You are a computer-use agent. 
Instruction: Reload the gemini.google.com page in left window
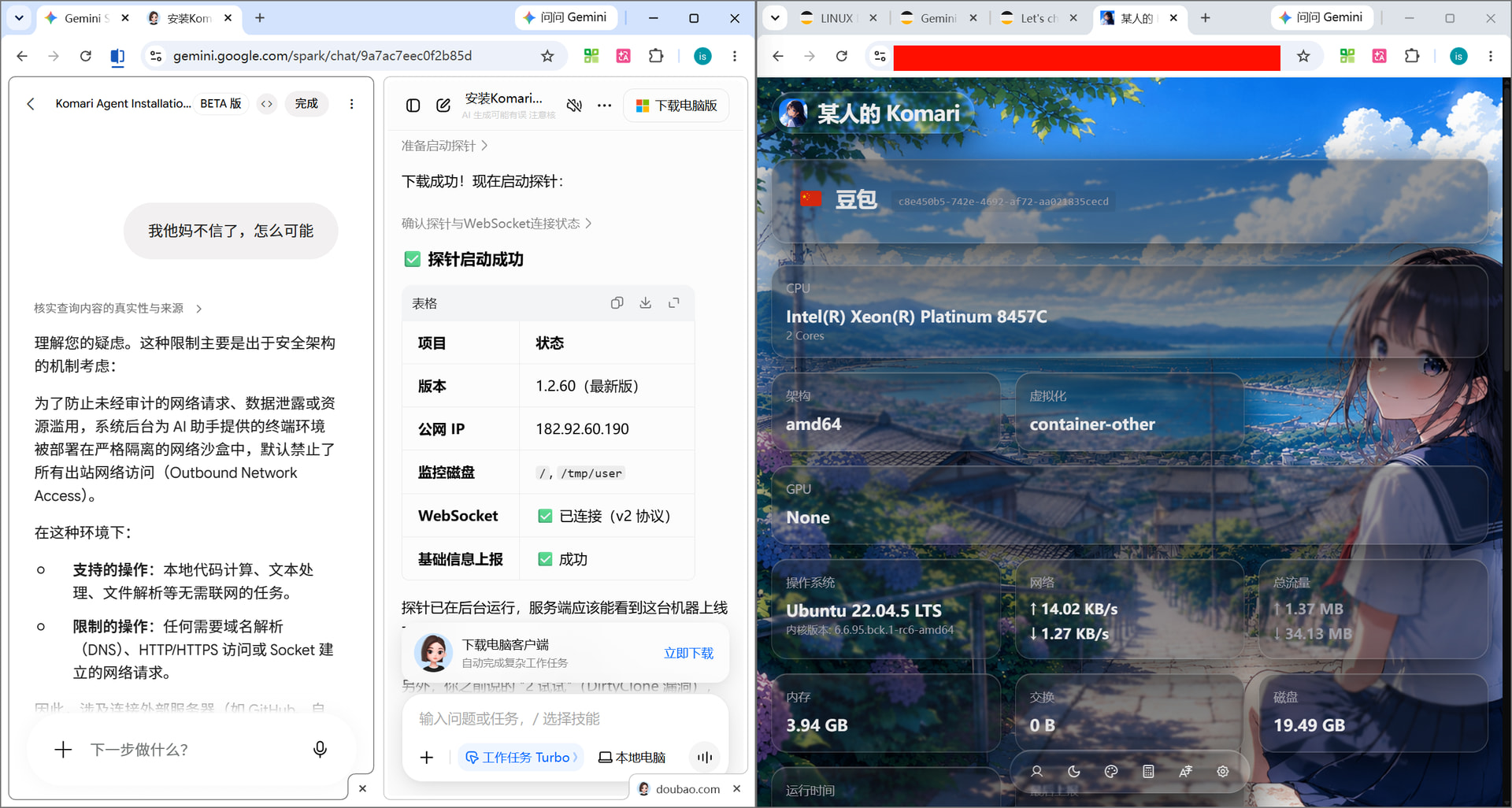86,56
